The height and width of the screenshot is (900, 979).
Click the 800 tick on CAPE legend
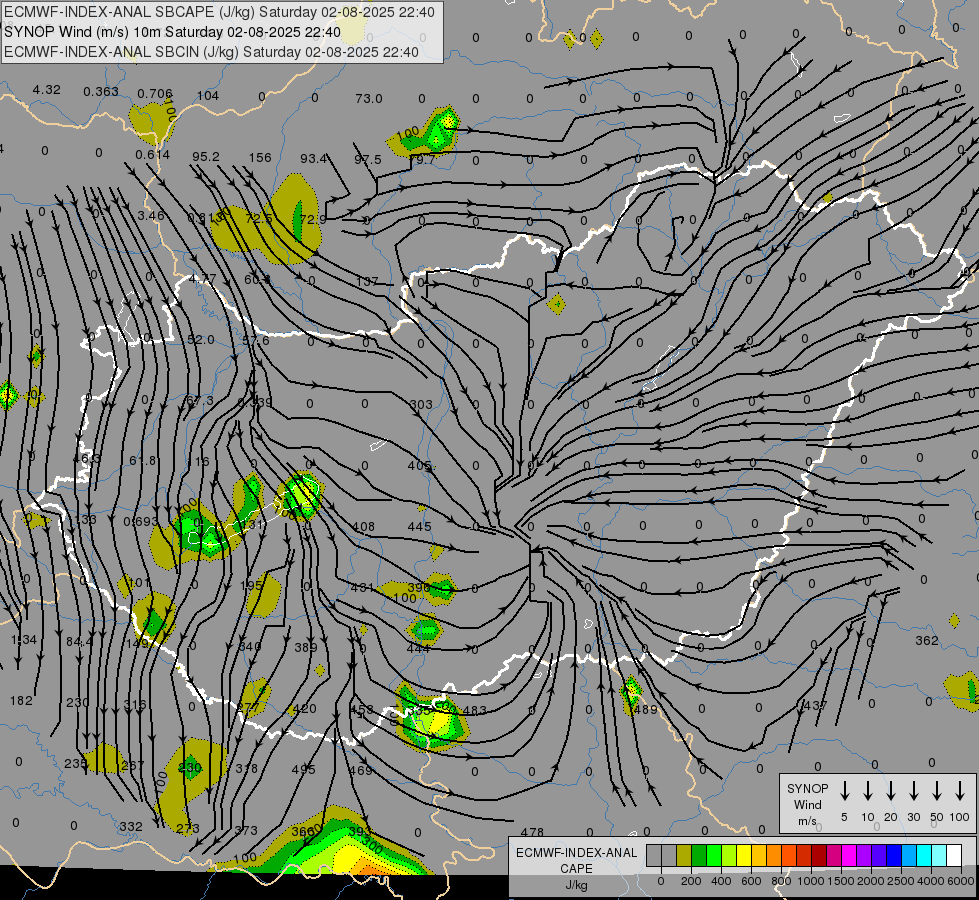(781, 881)
